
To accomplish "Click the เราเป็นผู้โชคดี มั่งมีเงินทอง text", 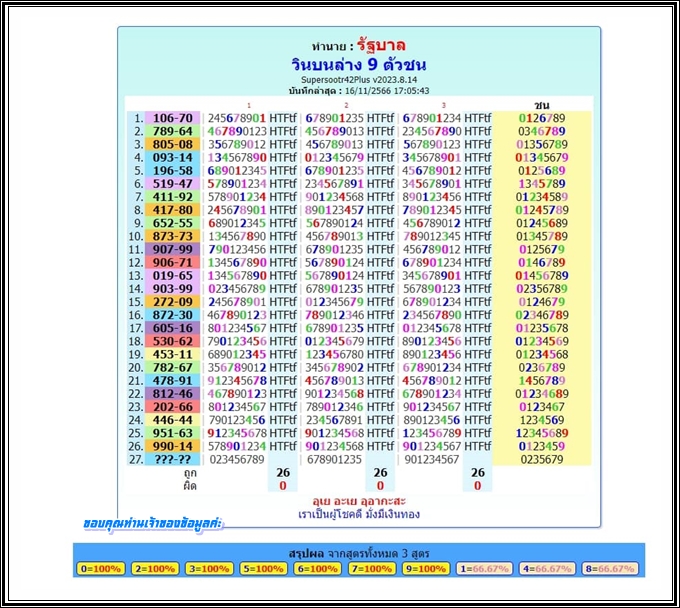I will pyautogui.click(x=359, y=514).
